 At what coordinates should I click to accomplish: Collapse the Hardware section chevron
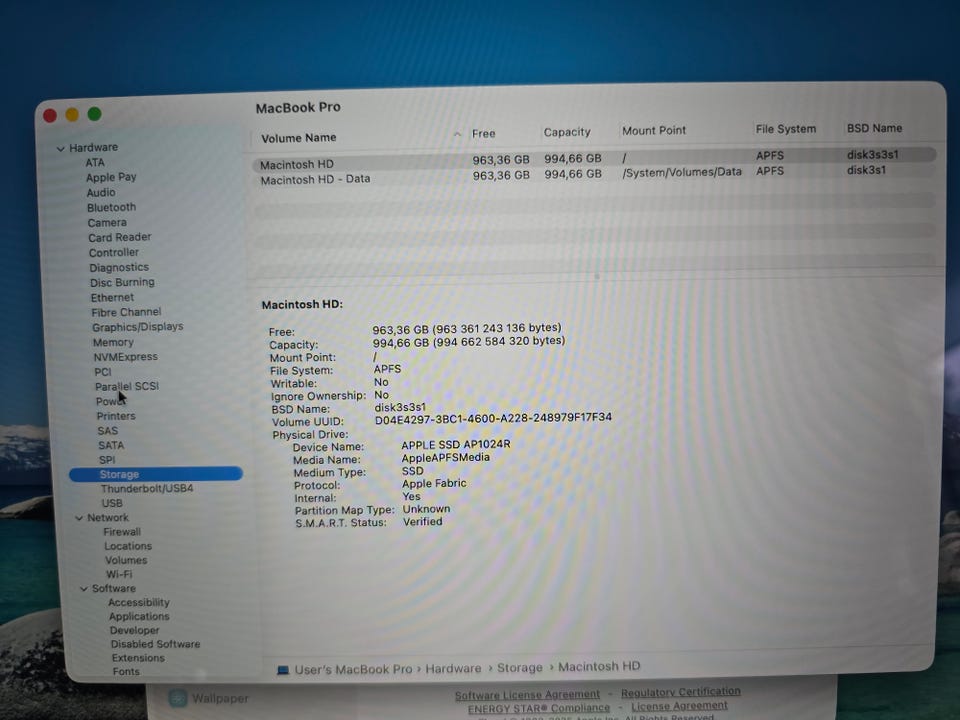coord(61,149)
